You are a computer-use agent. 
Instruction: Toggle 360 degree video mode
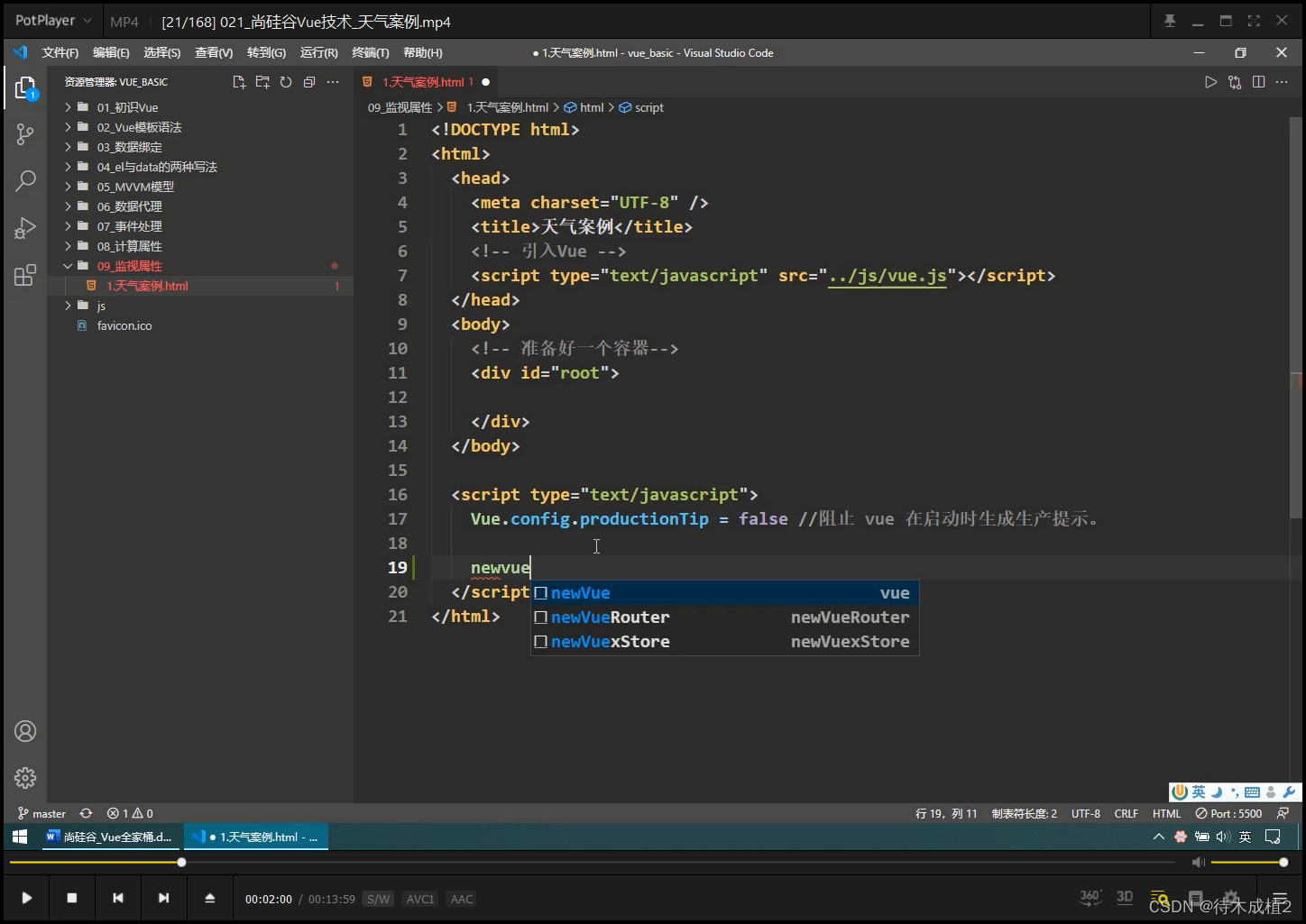click(x=1090, y=898)
